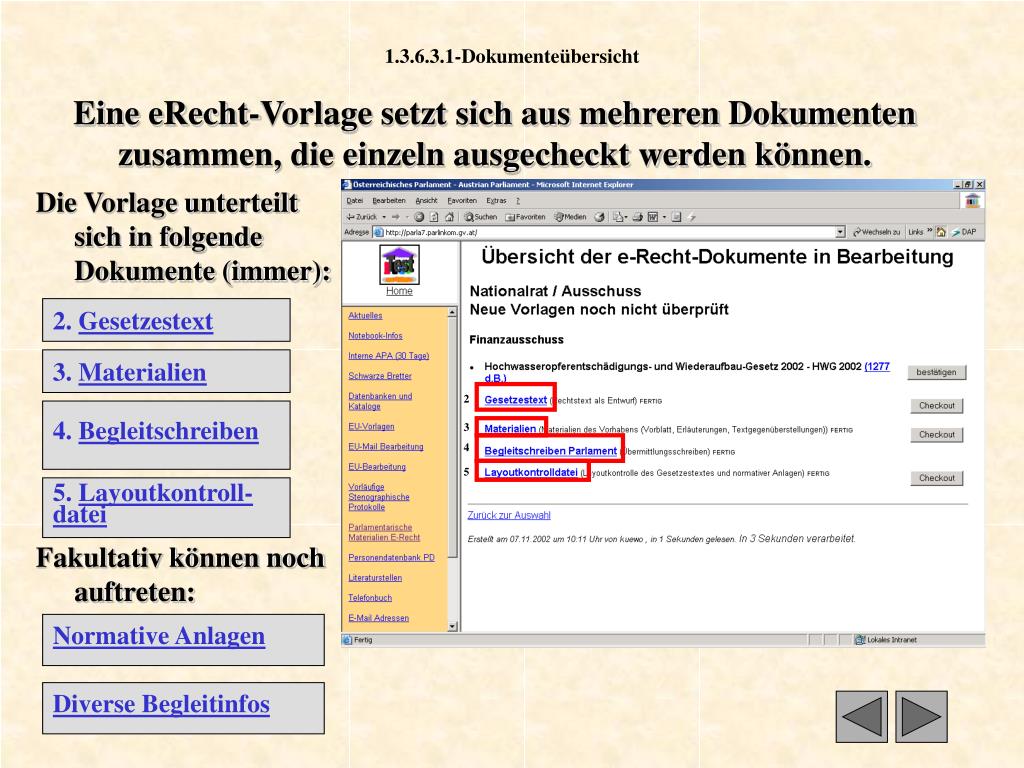Open the Suchen search toolbar button
The width and height of the screenshot is (1024, 768).
480,217
